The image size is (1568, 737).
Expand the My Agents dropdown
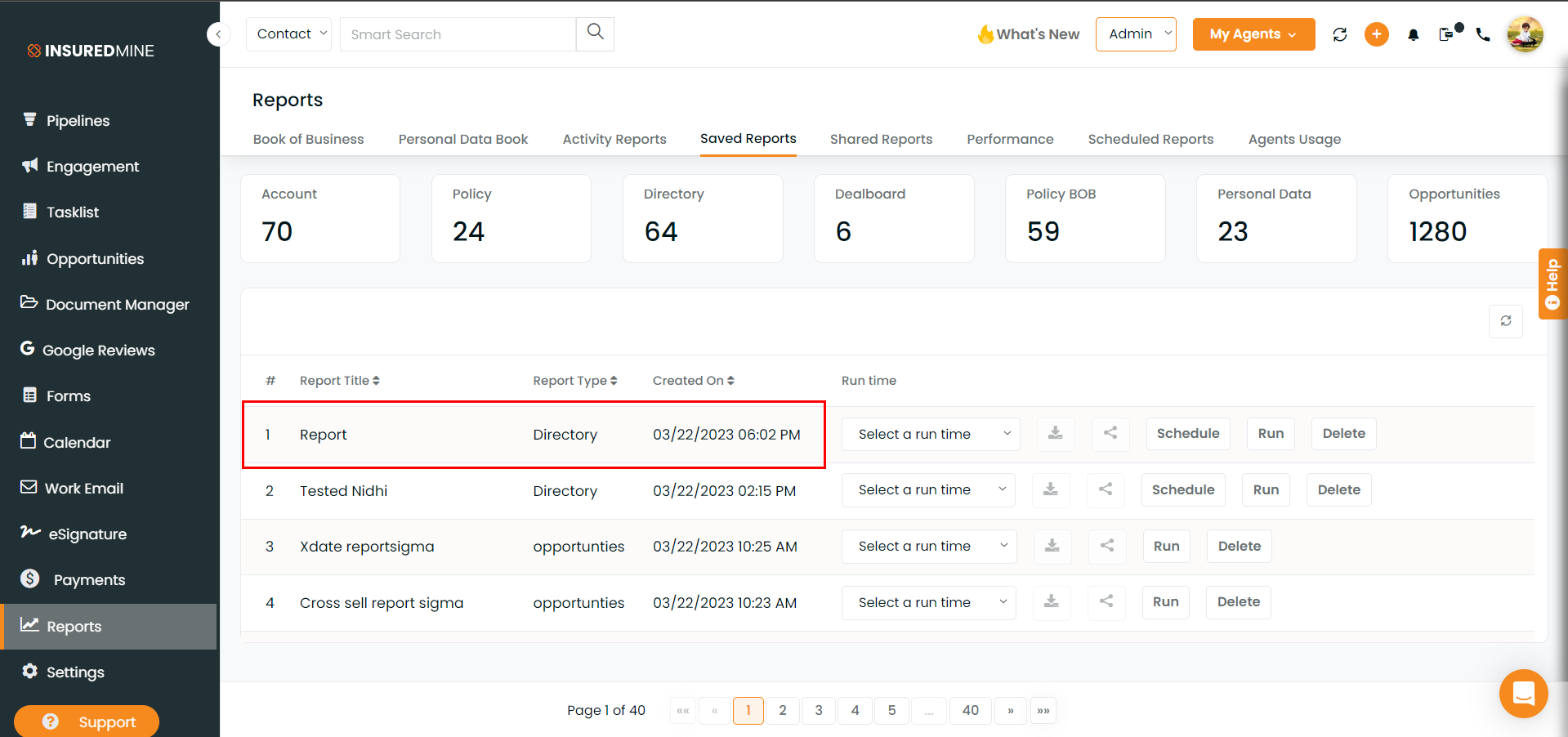point(1253,34)
